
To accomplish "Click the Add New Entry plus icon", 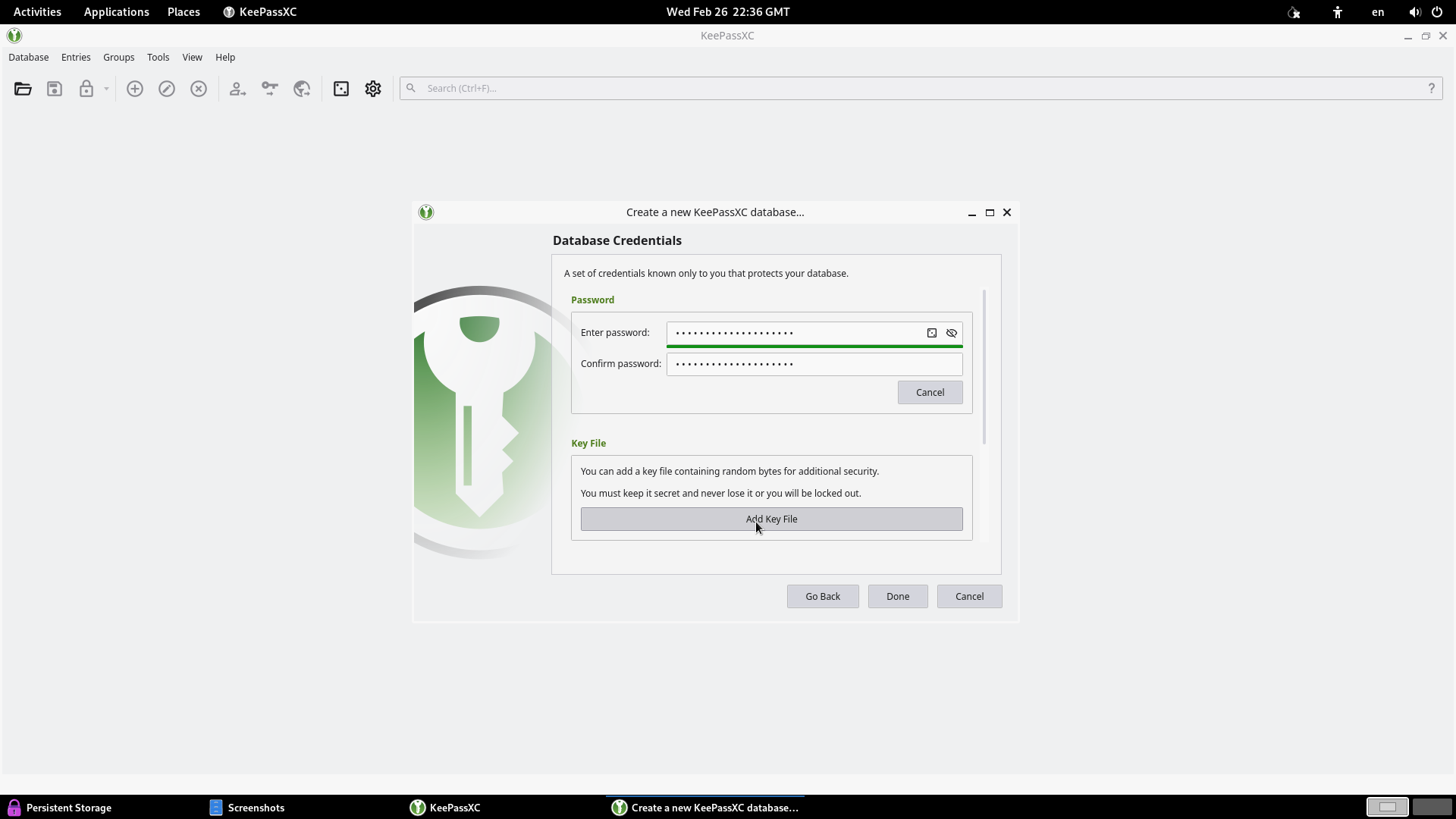I will point(135,89).
